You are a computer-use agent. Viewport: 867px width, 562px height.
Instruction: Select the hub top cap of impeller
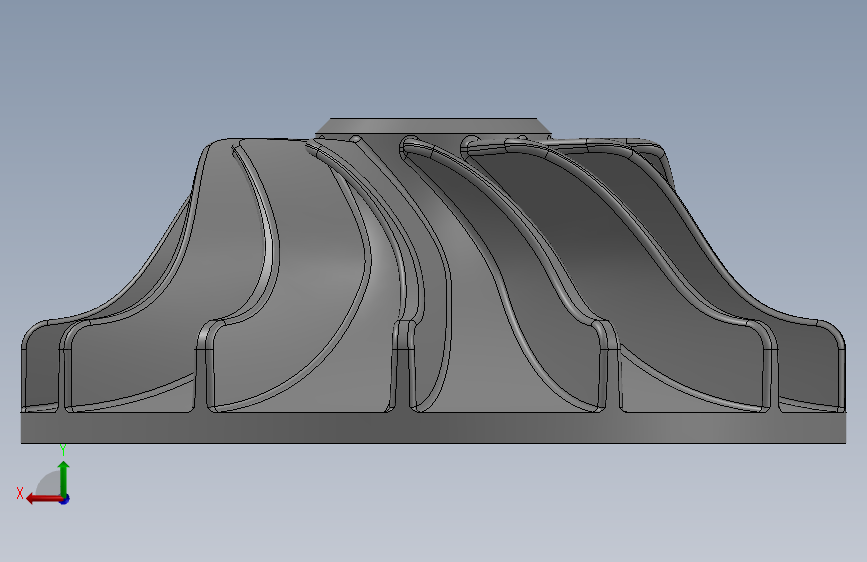point(434,126)
